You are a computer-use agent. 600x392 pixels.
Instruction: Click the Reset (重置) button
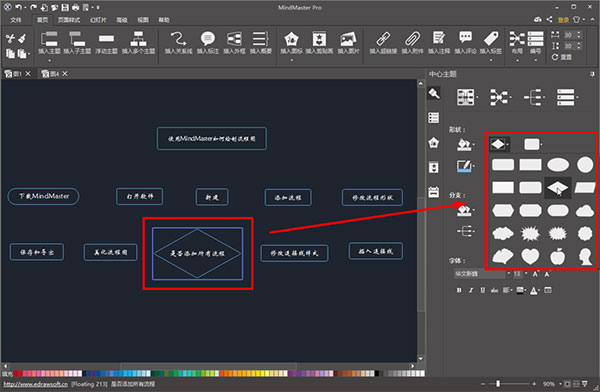pyautogui.click(x=562, y=57)
